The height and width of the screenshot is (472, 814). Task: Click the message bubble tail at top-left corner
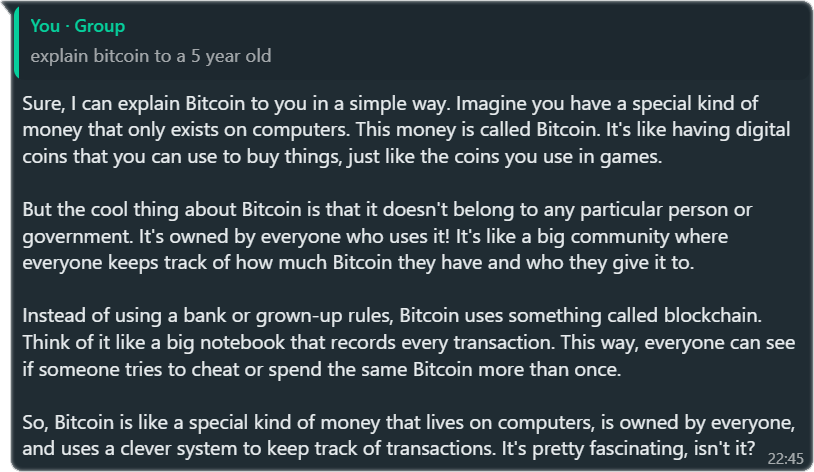click(7, 6)
